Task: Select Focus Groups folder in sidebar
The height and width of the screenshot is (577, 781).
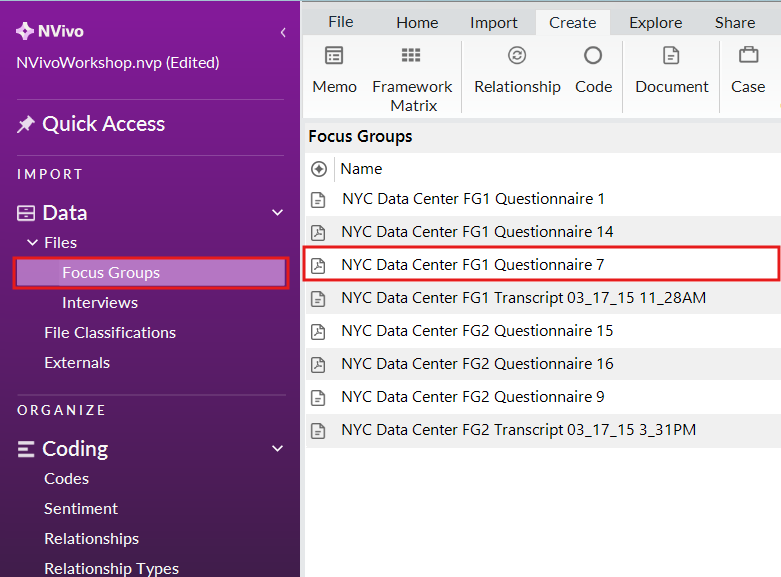Action: pyautogui.click(x=151, y=273)
